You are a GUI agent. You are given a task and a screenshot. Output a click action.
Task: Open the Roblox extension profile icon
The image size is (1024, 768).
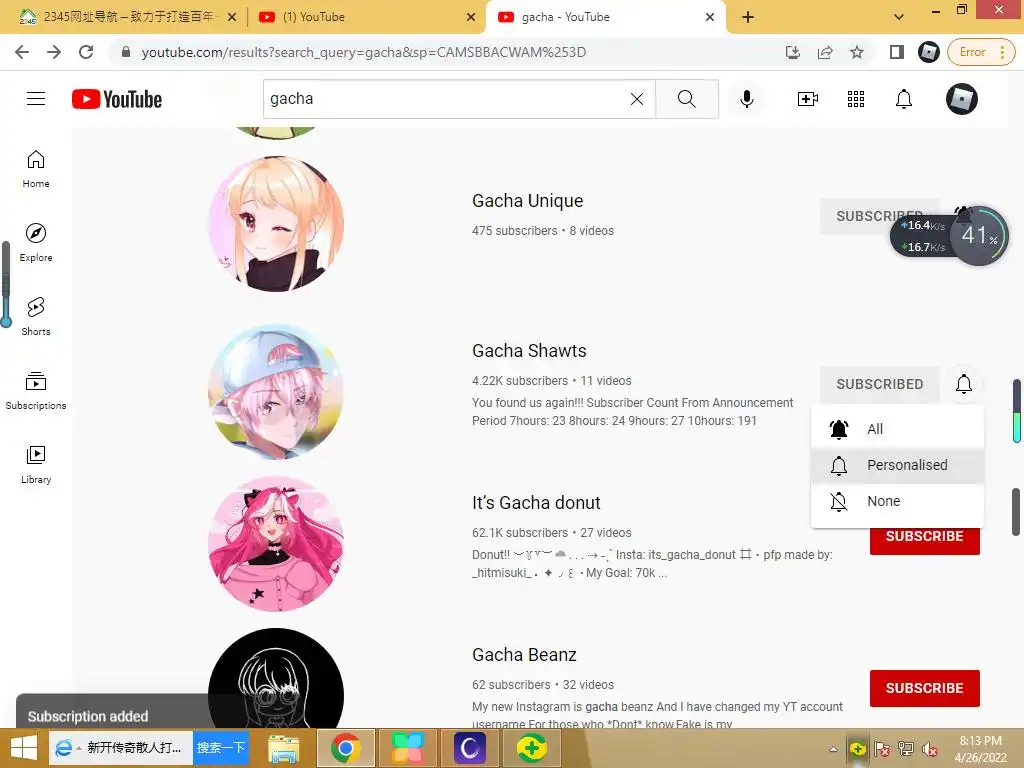pos(928,52)
